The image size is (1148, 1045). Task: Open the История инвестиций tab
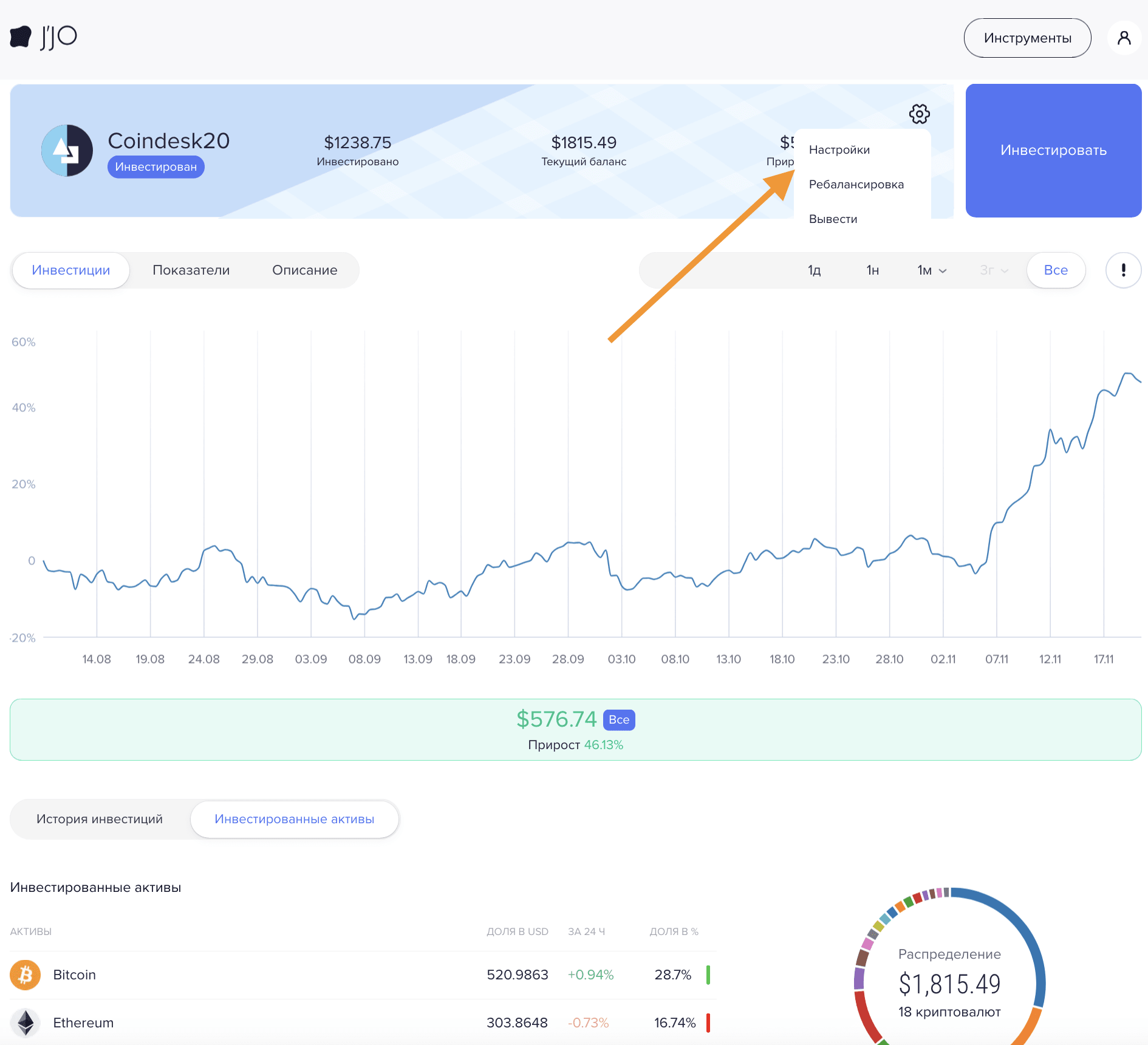[x=100, y=818]
